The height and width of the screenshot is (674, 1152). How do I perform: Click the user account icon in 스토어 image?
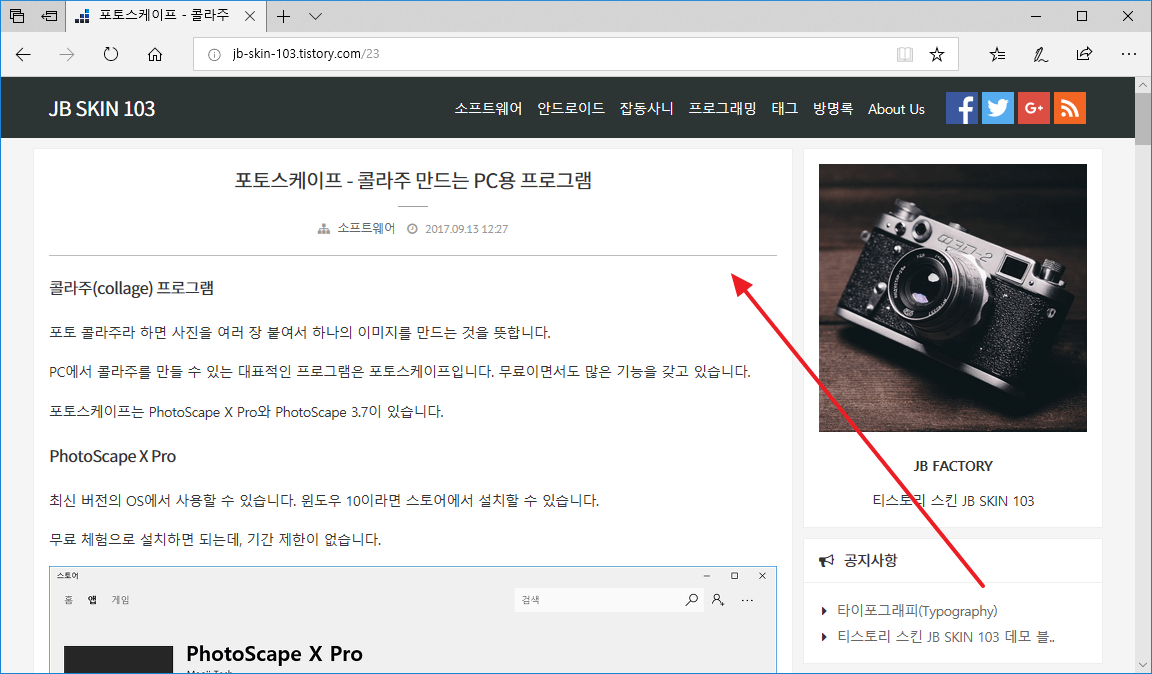tap(718, 600)
